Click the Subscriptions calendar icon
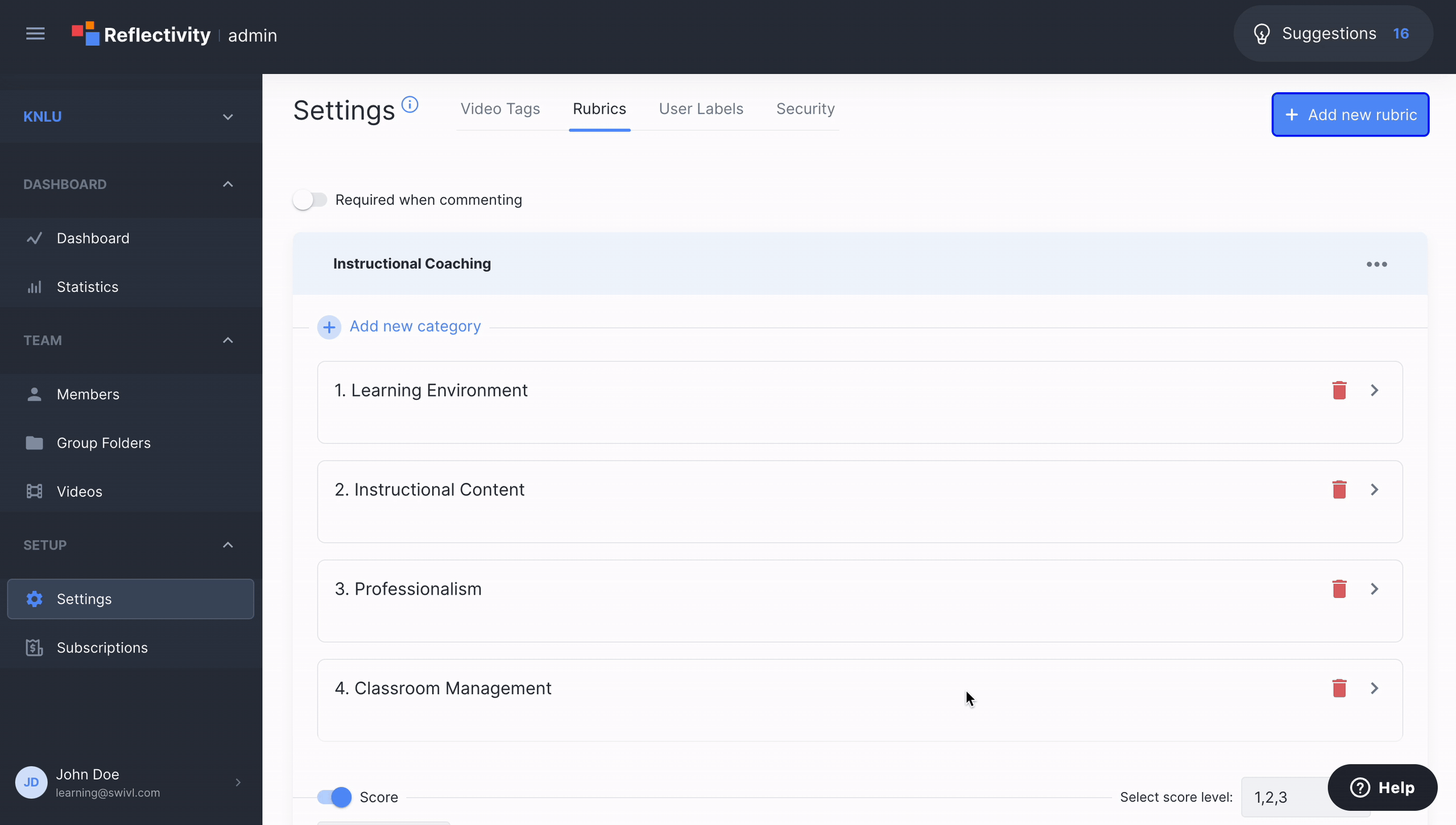The width and height of the screenshot is (1456, 825). coord(34,647)
